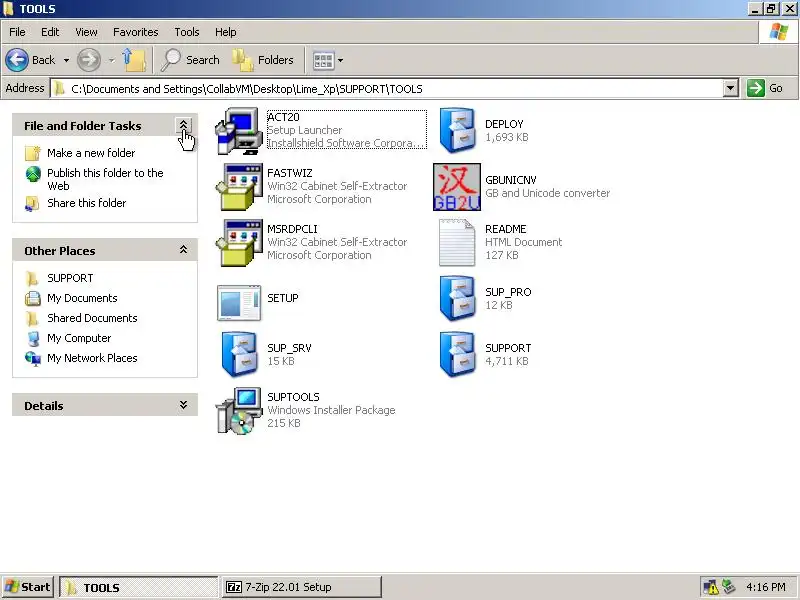Click the Windows flag logo
Screen dimensions: 800x600
(779, 32)
